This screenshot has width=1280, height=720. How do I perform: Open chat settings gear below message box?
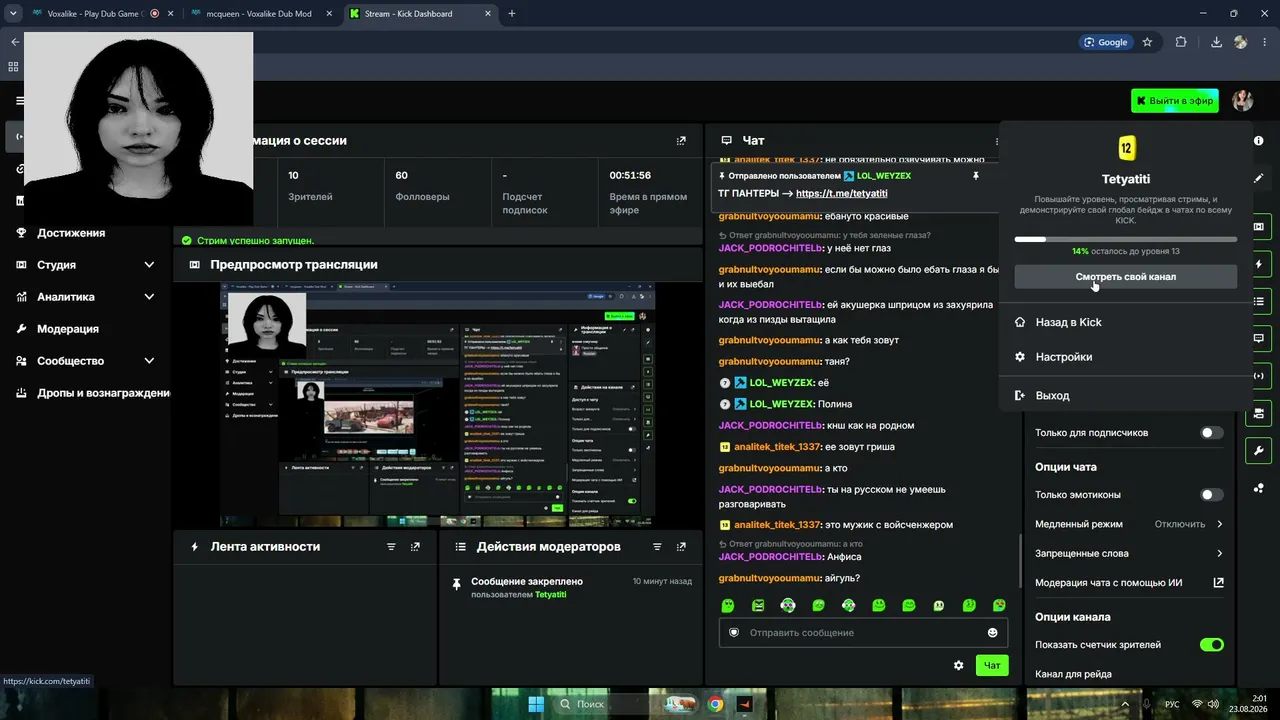958,665
